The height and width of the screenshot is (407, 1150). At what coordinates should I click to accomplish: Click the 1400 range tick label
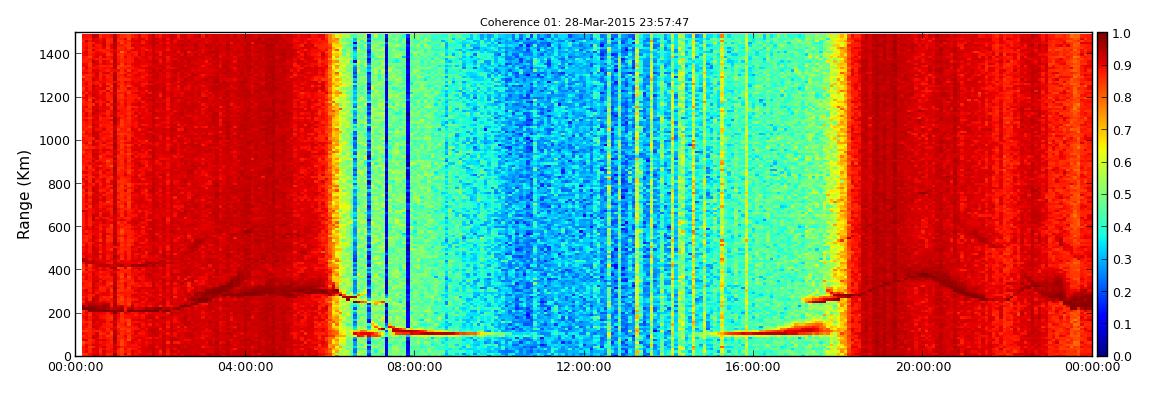55,54
